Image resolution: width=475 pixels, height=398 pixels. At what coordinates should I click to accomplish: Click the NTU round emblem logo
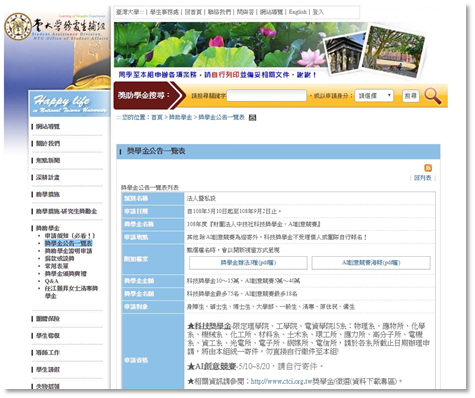click(x=18, y=26)
